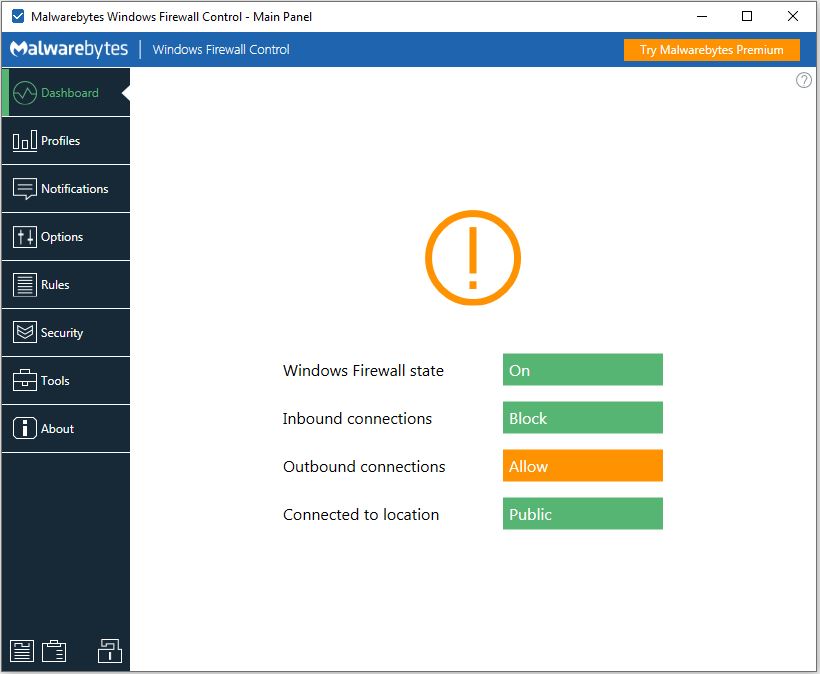Click the green On firewall state box

(582, 370)
